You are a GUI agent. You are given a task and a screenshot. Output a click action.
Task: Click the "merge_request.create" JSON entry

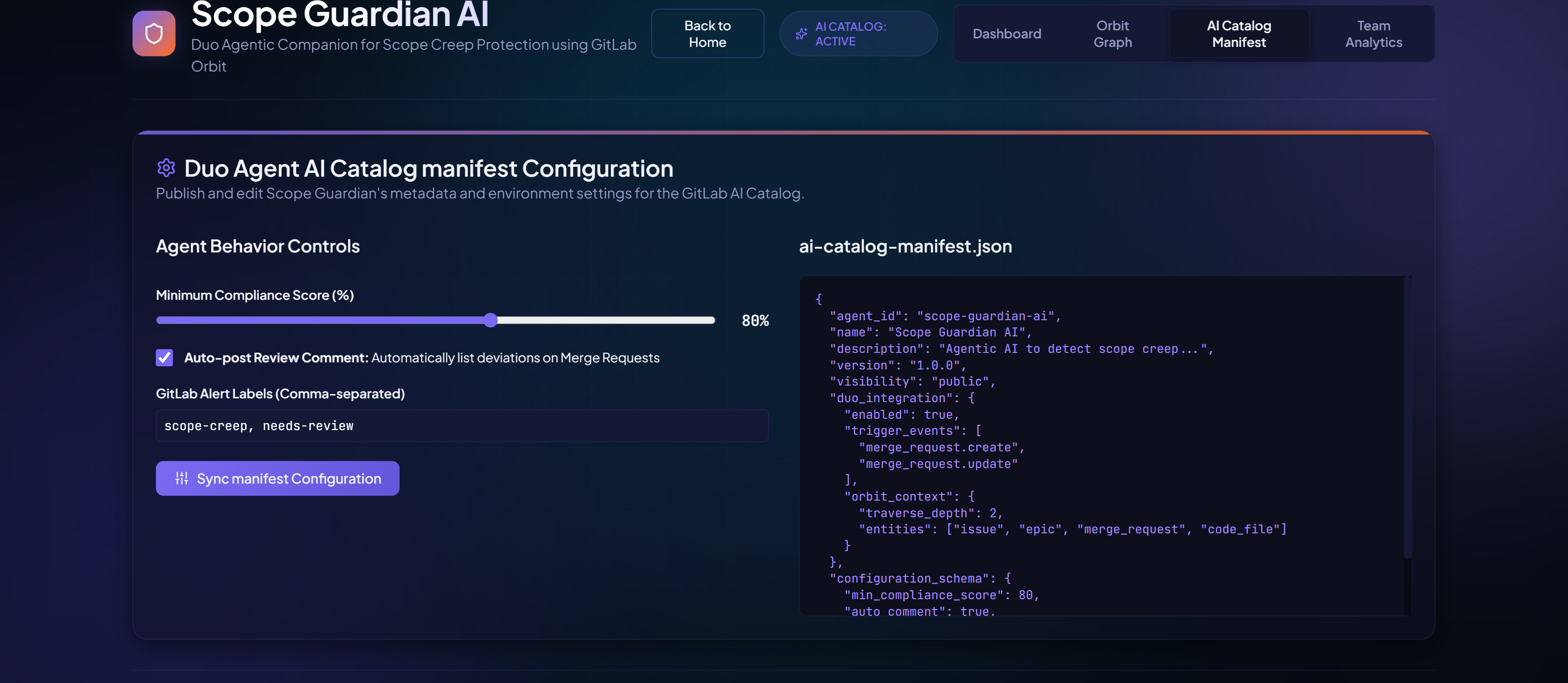click(x=942, y=447)
